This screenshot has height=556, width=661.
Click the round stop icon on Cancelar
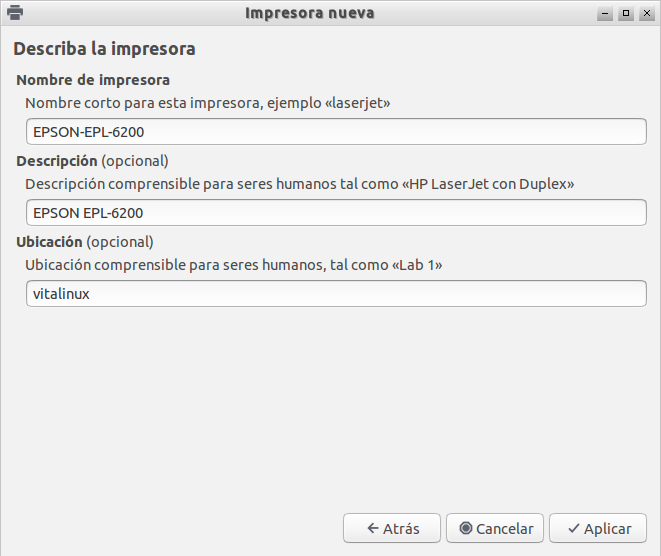click(x=466, y=528)
